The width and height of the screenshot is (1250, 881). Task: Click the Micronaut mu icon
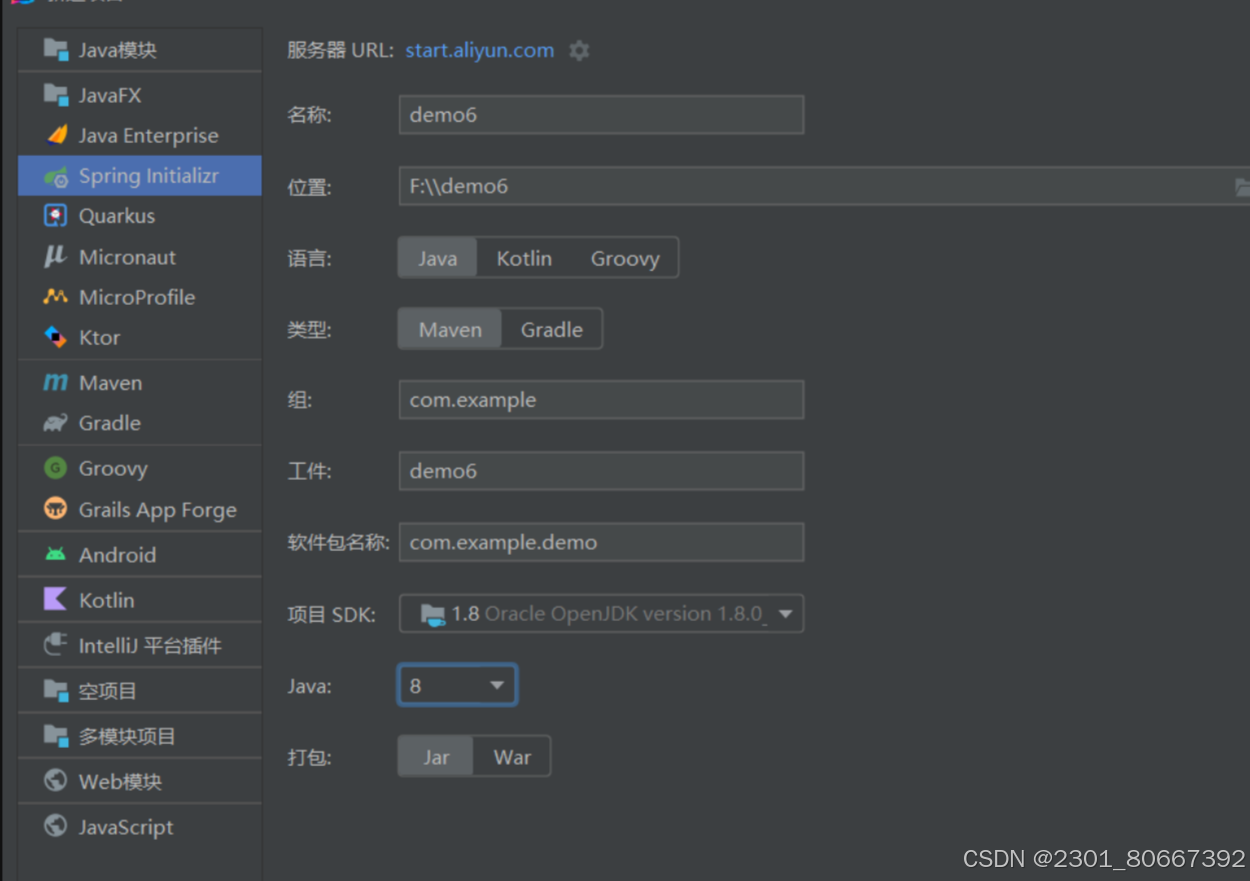pos(56,257)
